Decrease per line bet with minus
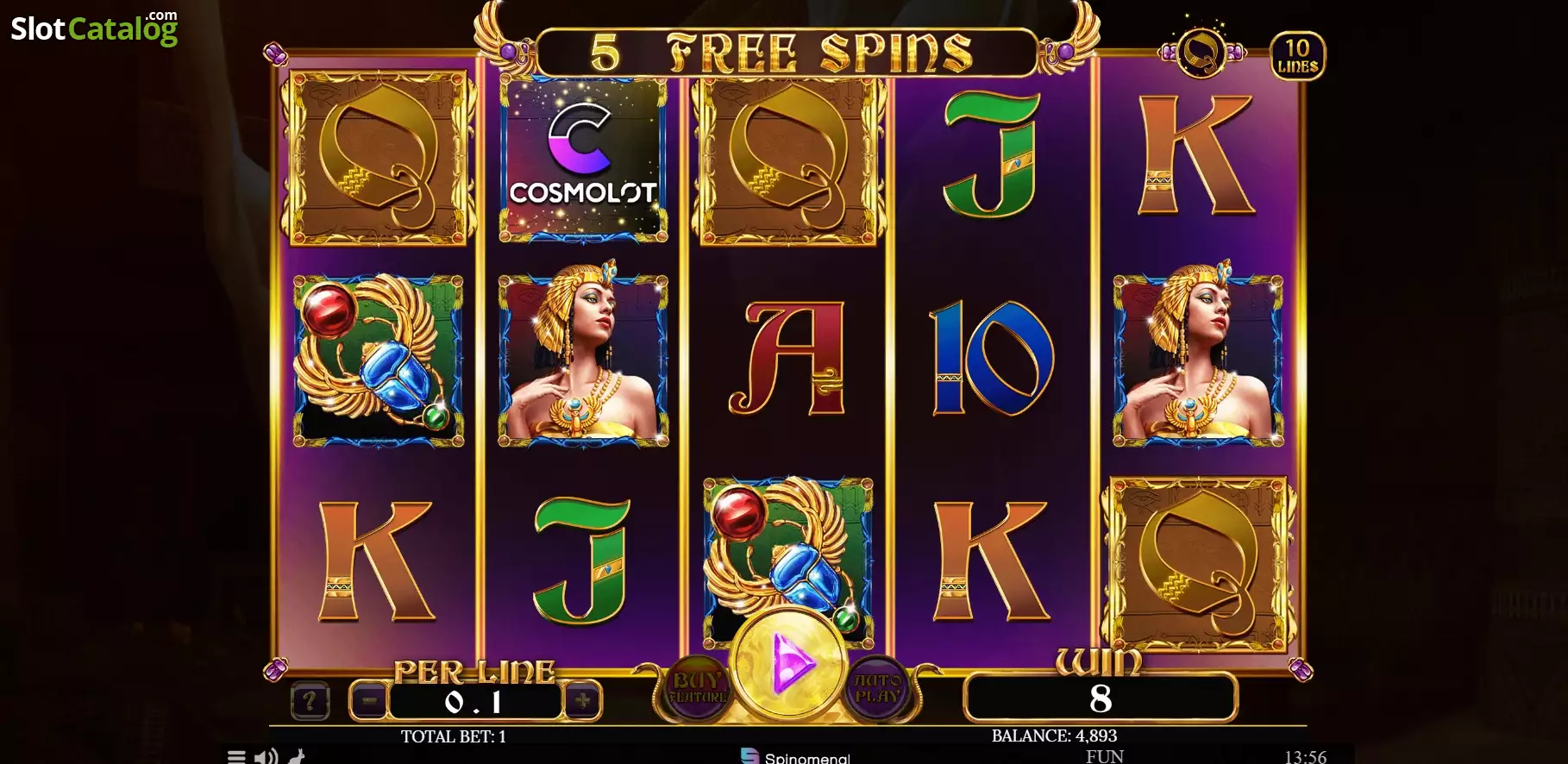Screen dimensions: 1568x764 click(369, 701)
